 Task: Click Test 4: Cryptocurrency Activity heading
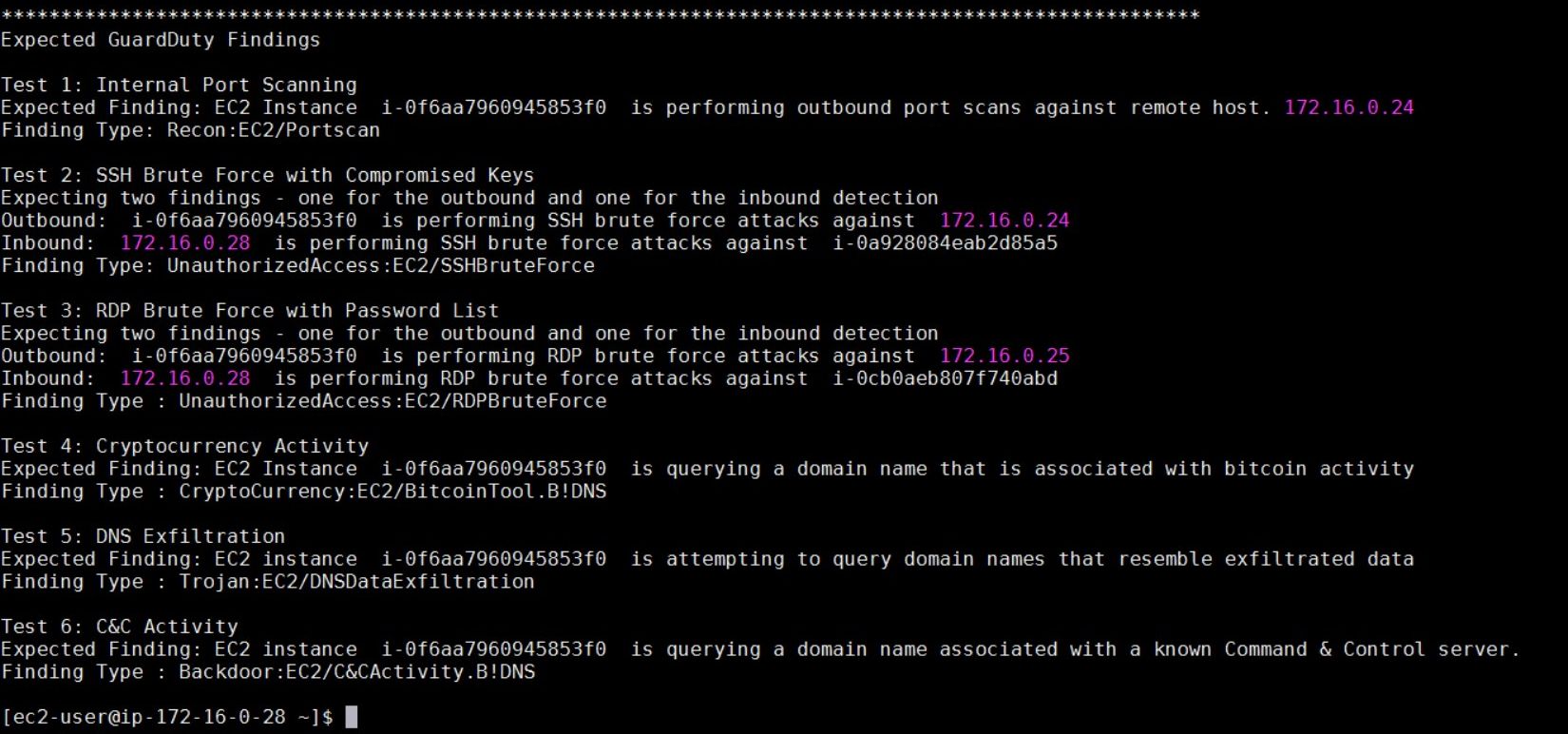(x=184, y=446)
